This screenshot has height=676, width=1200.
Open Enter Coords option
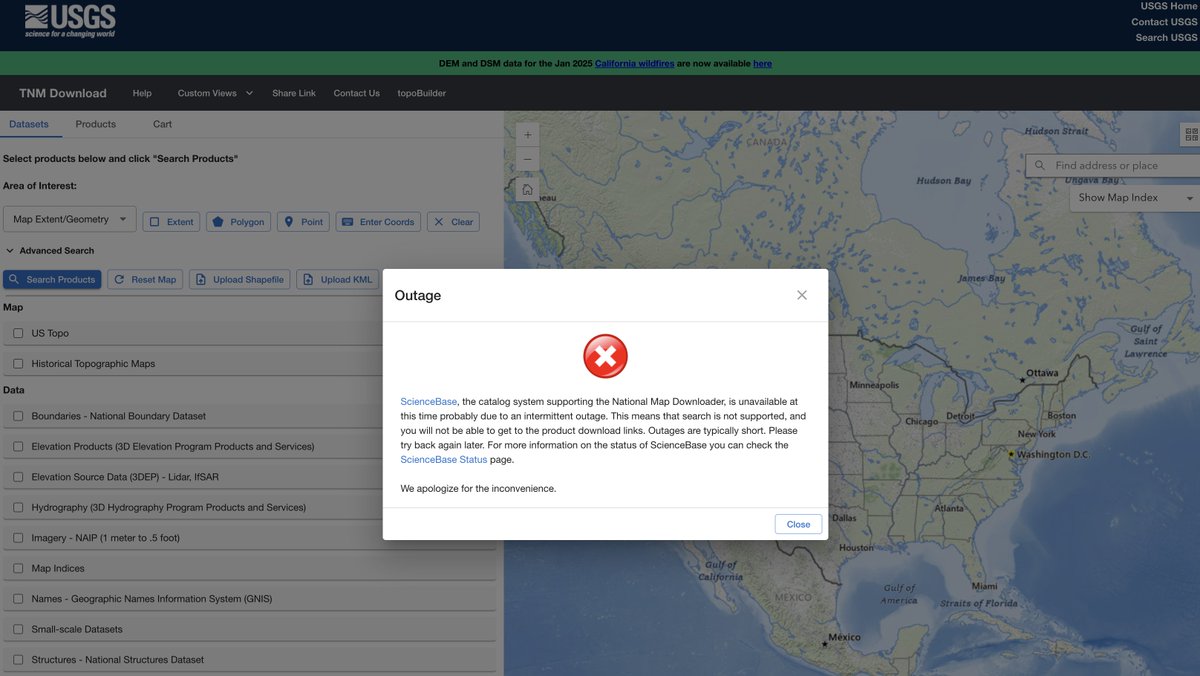pos(378,222)
